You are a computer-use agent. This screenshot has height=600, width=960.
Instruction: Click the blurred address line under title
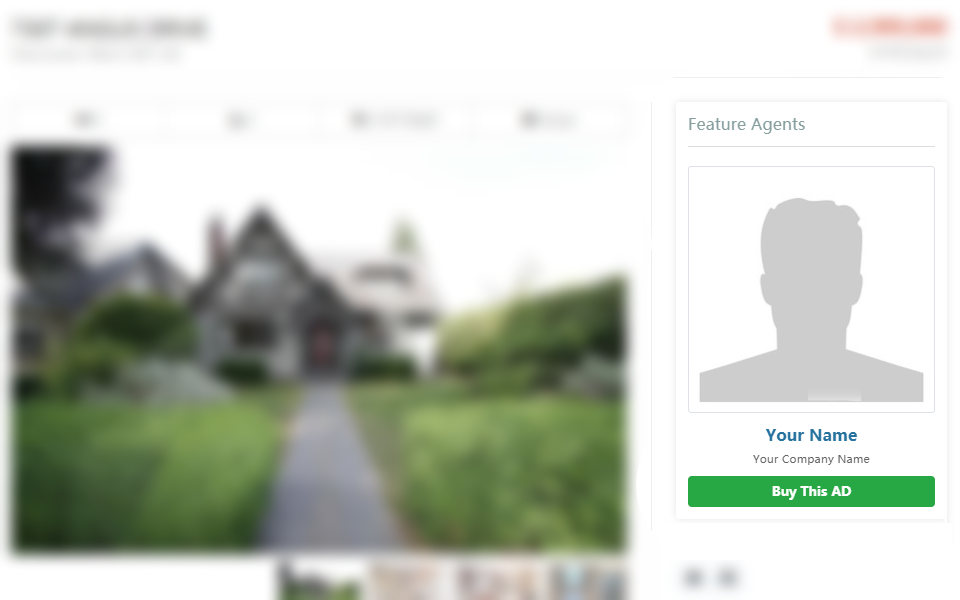[x=98, y=55]
